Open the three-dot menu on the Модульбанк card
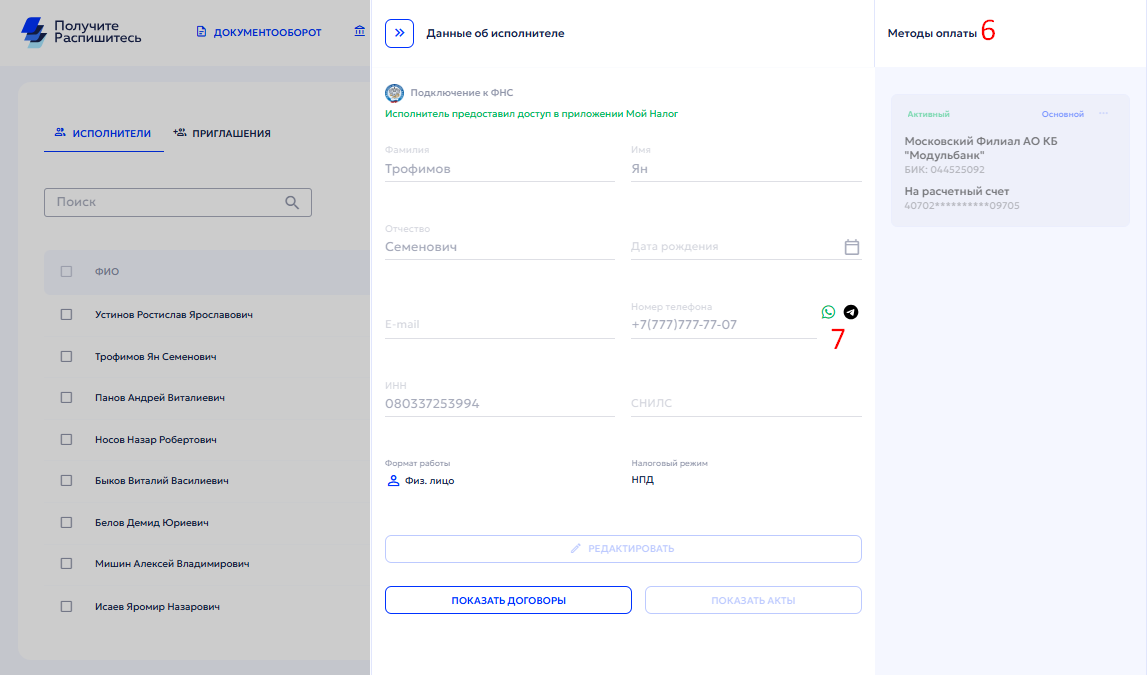This screenshot has height=675, width=1147. (1104, 114)
